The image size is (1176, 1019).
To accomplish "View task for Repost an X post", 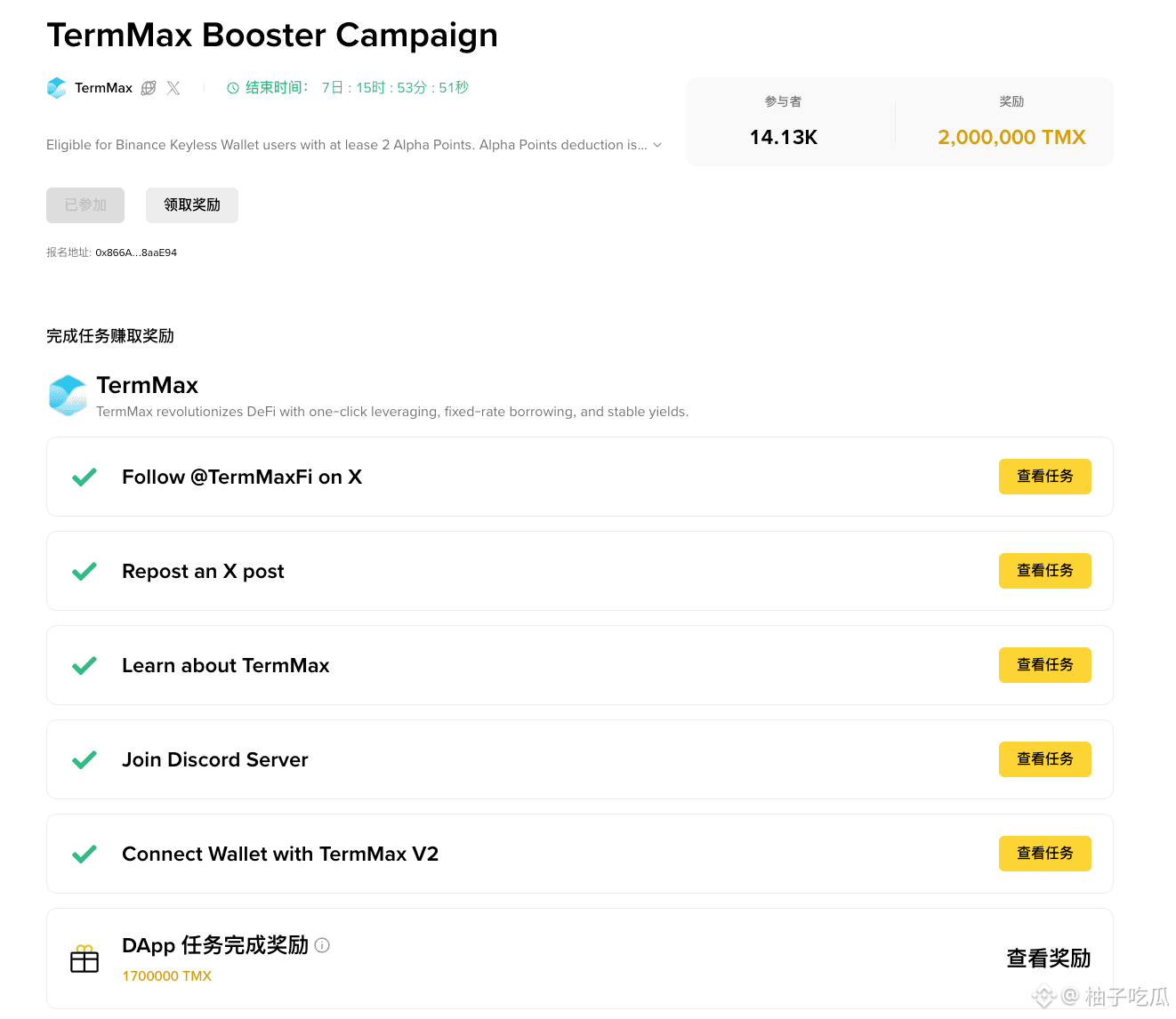I will 1045,571.
